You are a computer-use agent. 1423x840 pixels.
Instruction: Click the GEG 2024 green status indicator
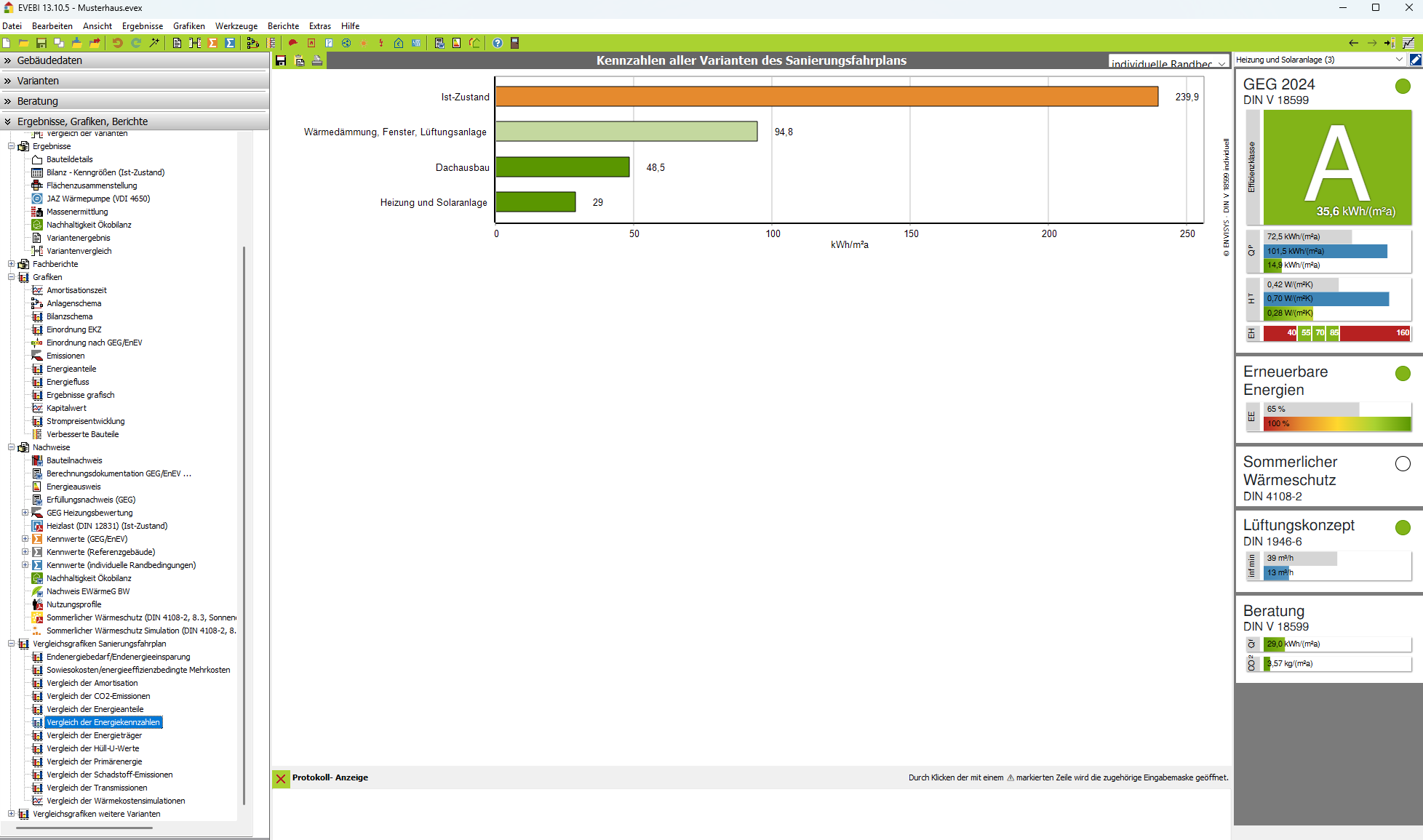pos(1403,87)
